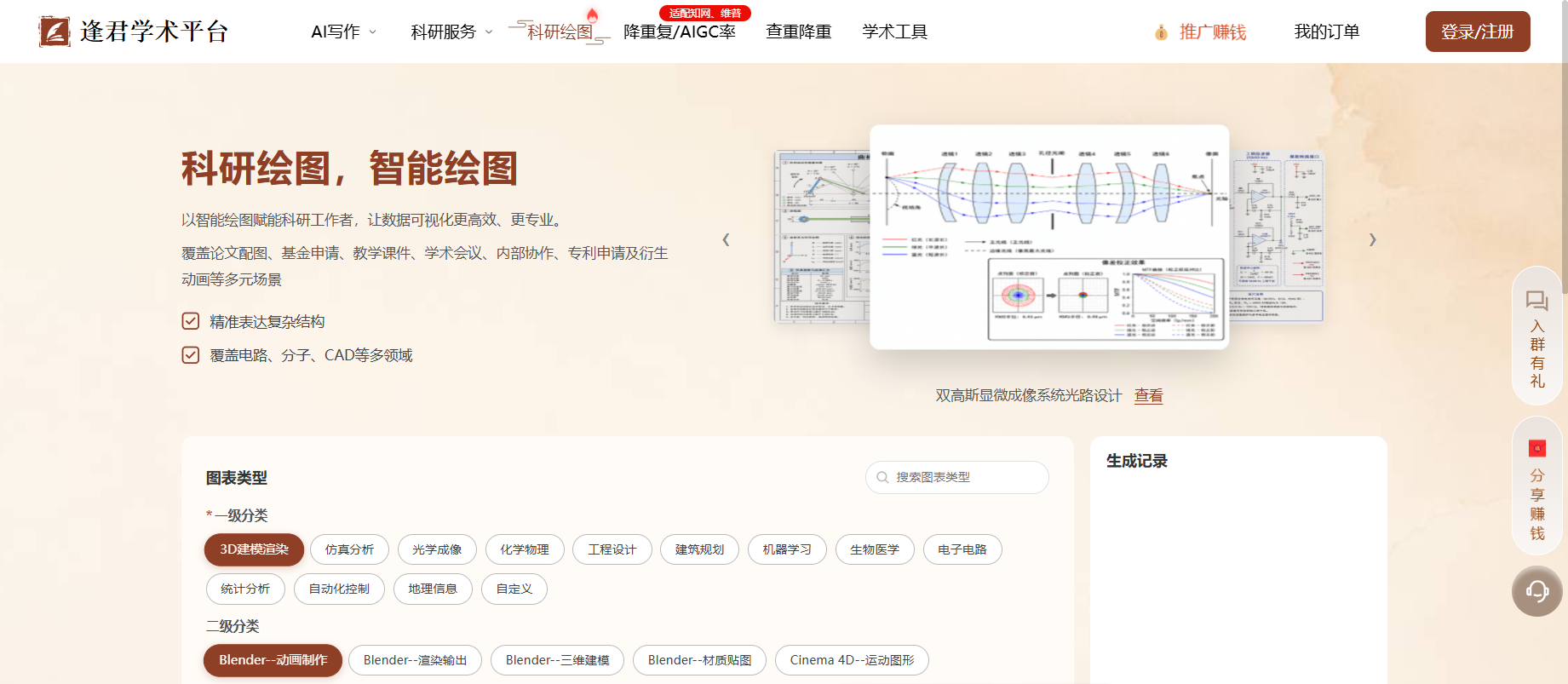This screenshot has width=1568, height=684.
Task: Click the 逢君学术平台 logo icon
Action: click(55, 32)
